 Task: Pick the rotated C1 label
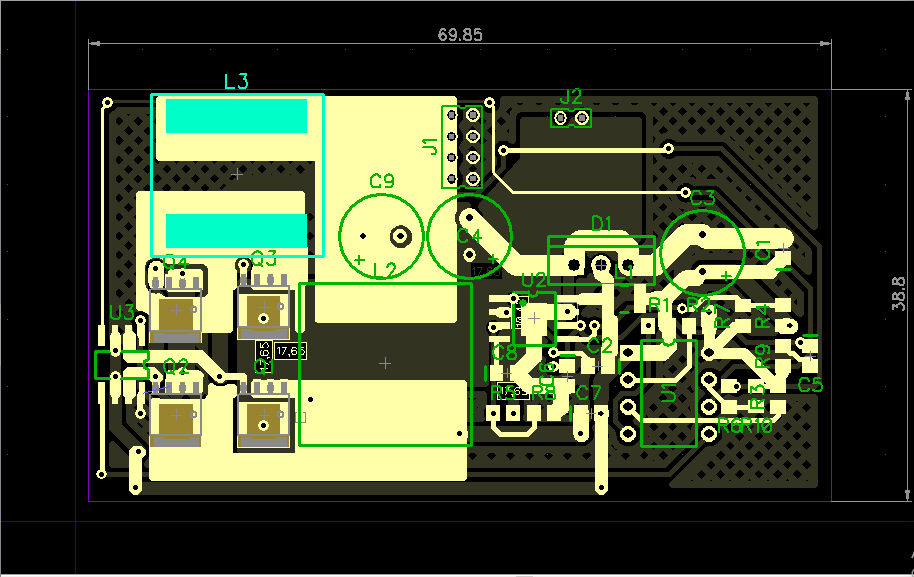coord(762,250)
